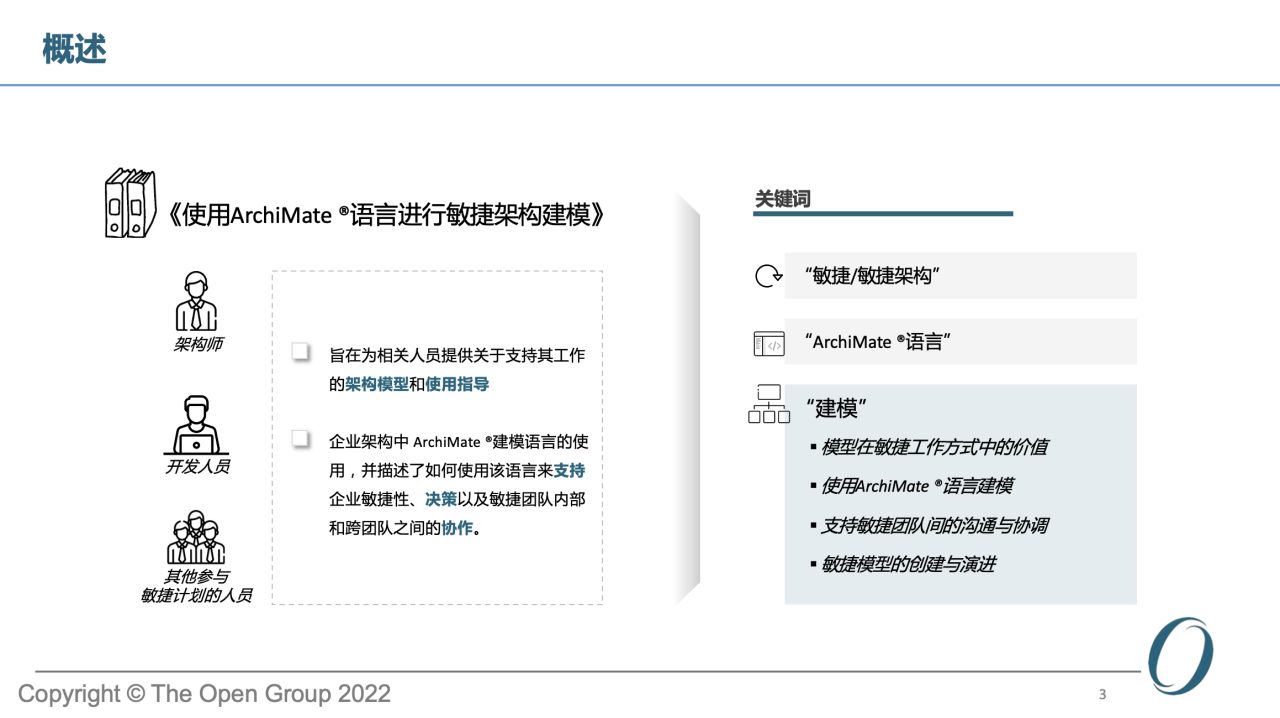This screenshot has height=718, width=1280.
Task: Click The Open Group logo
Action: pyautogui.click(x=1180, y=655)
